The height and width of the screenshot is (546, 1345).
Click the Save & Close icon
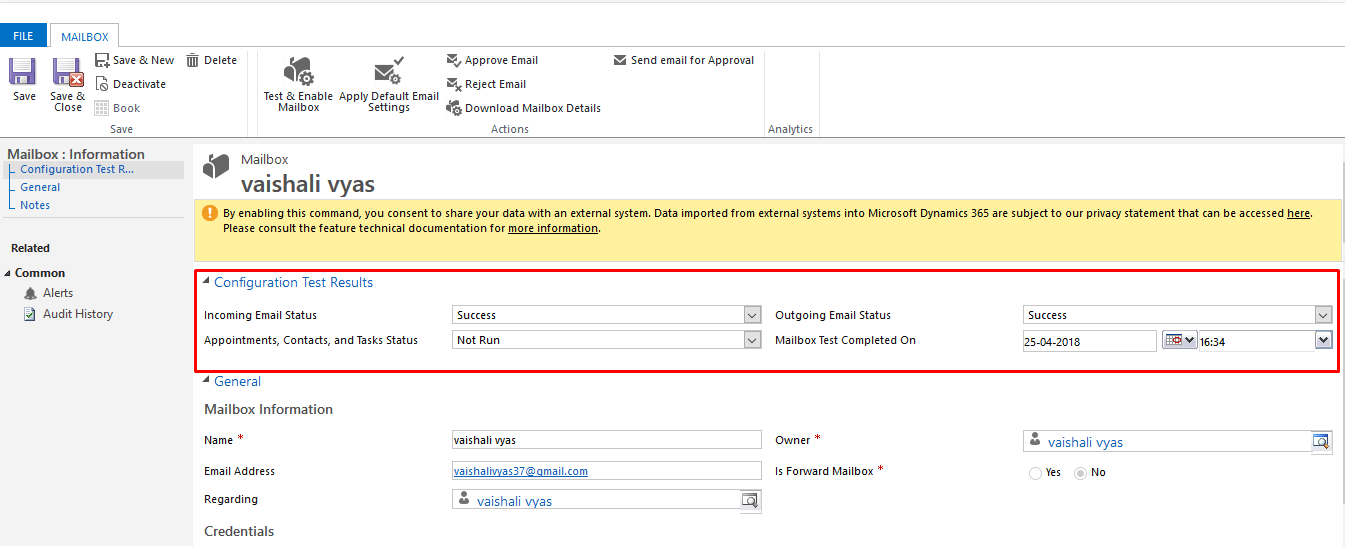68,73
